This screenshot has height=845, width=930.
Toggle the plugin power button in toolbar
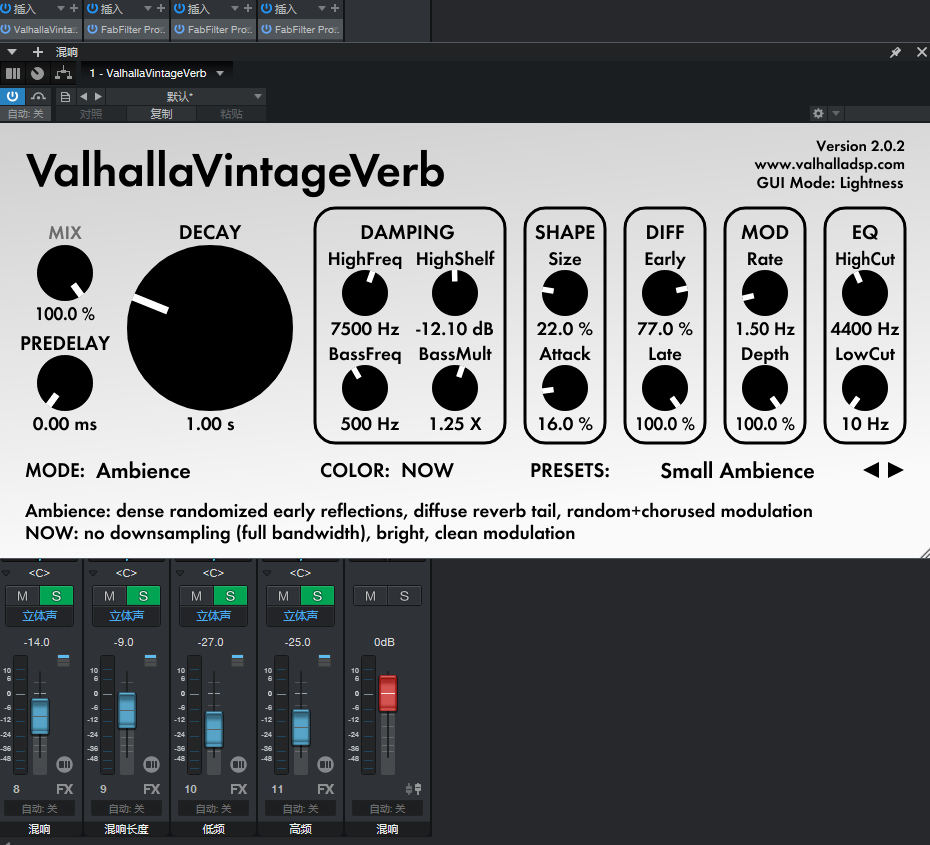coord(12,96)
